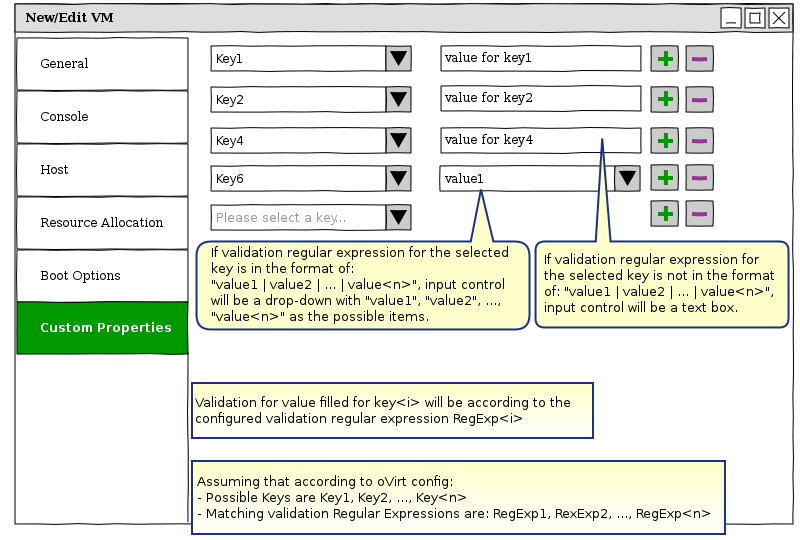
Task: Close the New/Edit VM window
Action: tap(778, 17)
